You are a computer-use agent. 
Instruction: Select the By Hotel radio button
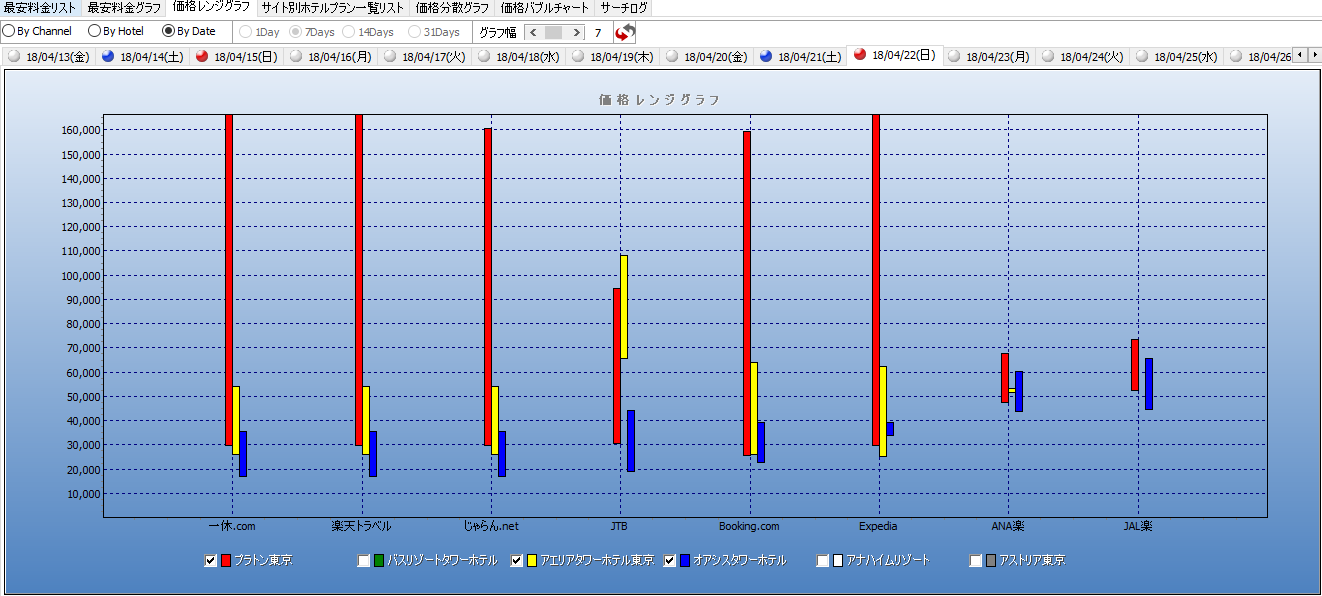pyautogui.click(x=94, y=31)
